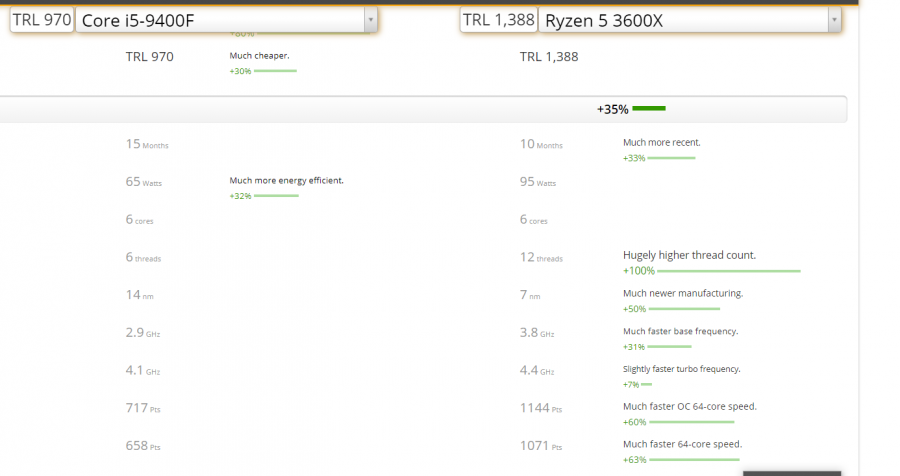Click 'Much newer manufacturing.' text
Image resolution: width=900 pixels, height=476 pixels.
click(x=683, y=293)
